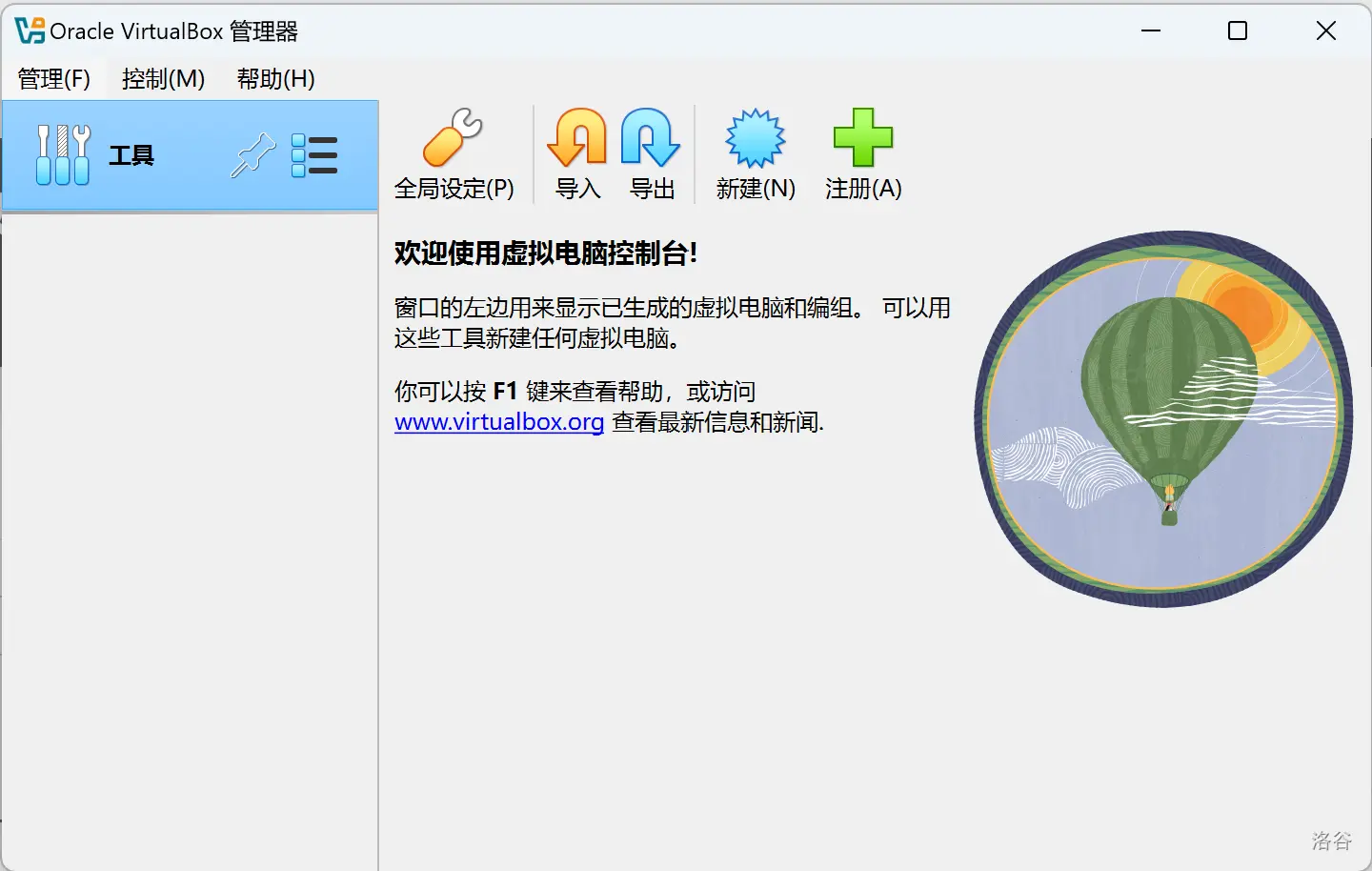Visit the www.virtualbox.org link
The height and width of the screenshot is (871, 1372).
point(499,422)
